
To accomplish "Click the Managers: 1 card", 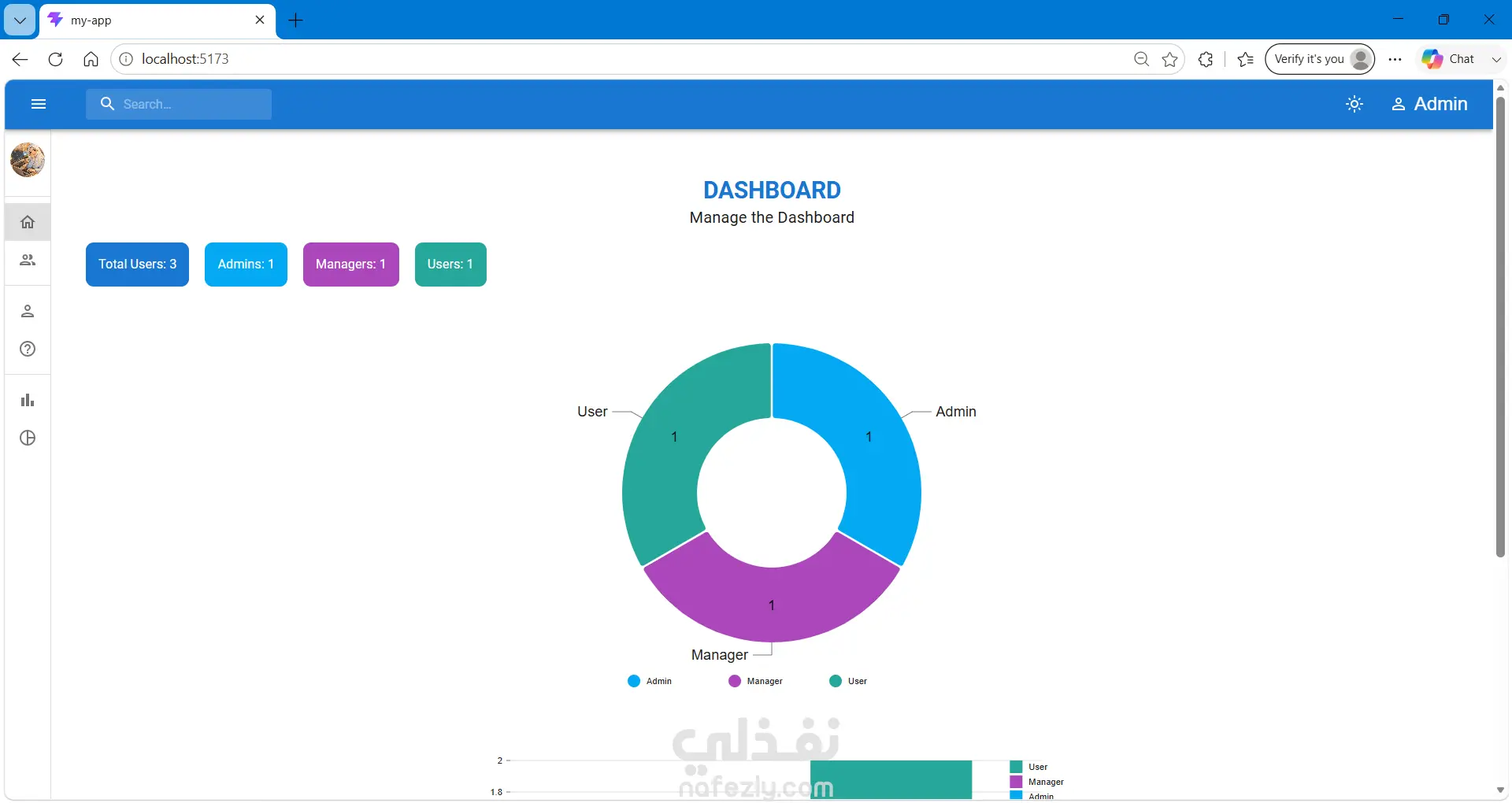I will 350,265.
